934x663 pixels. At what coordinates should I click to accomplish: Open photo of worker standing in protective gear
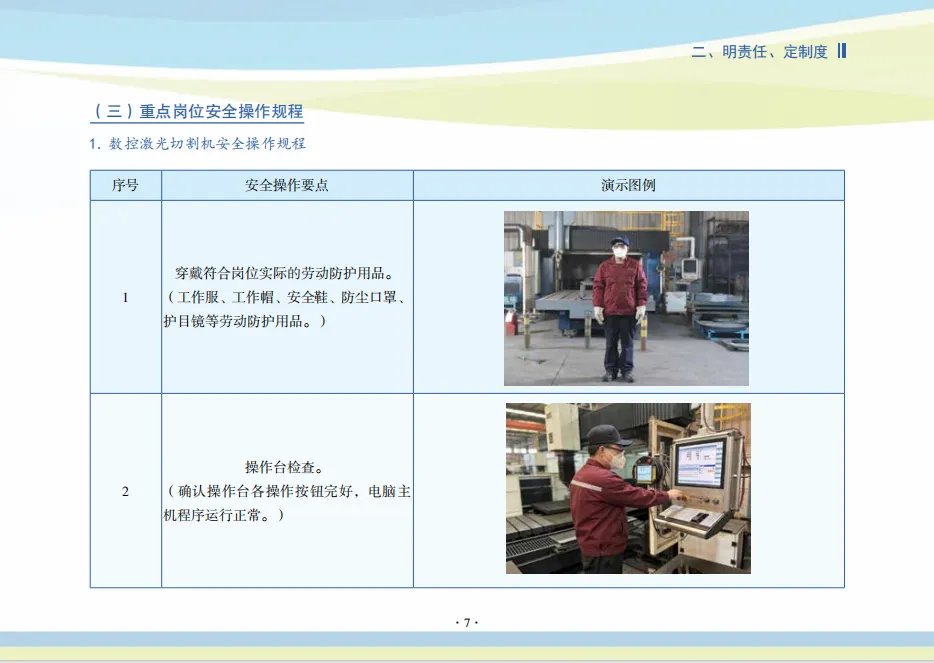click(x=626, y=298)
